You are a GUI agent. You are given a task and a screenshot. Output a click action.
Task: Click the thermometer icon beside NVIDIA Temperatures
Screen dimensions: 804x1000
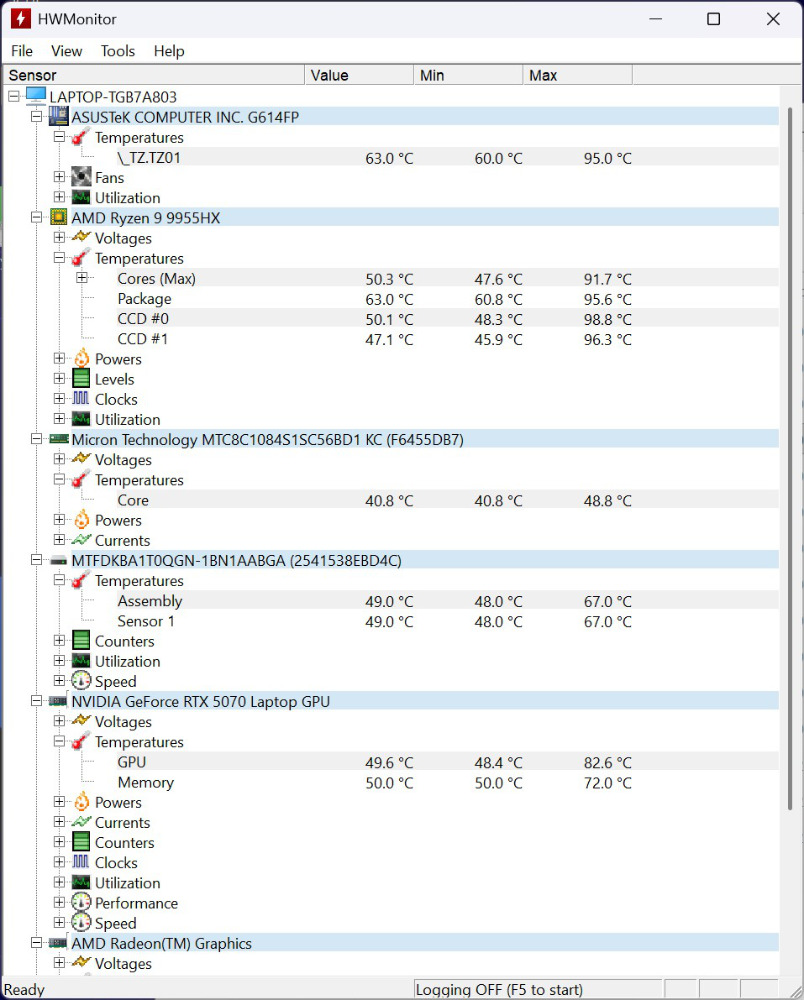80,741
